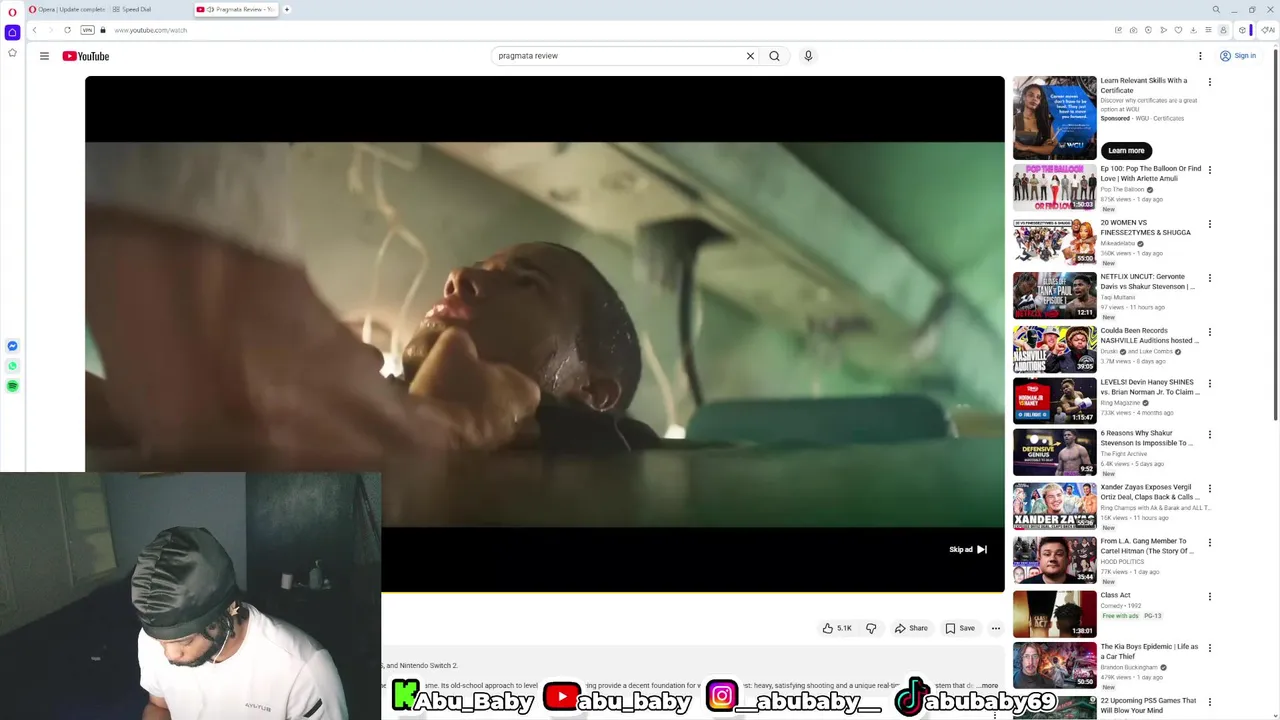Save the video to playlist
This screenshot has width=1280, height=720.
[960, 628]
